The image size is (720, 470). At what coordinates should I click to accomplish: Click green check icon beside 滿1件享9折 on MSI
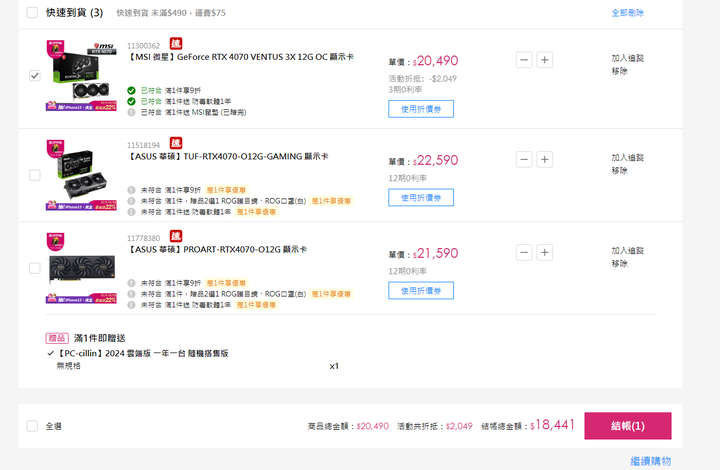[x=131, y=90]
